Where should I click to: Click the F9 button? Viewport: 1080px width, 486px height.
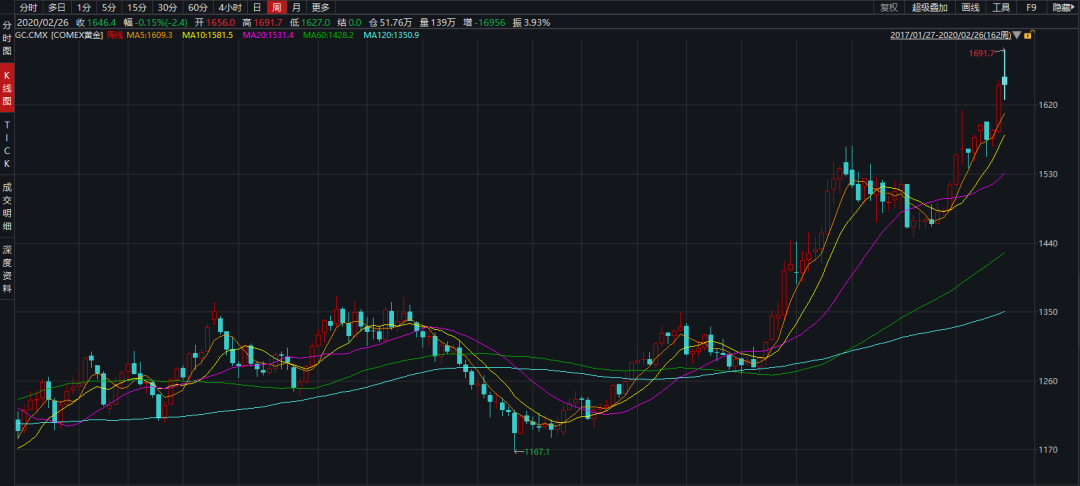tap(1031, 8)
